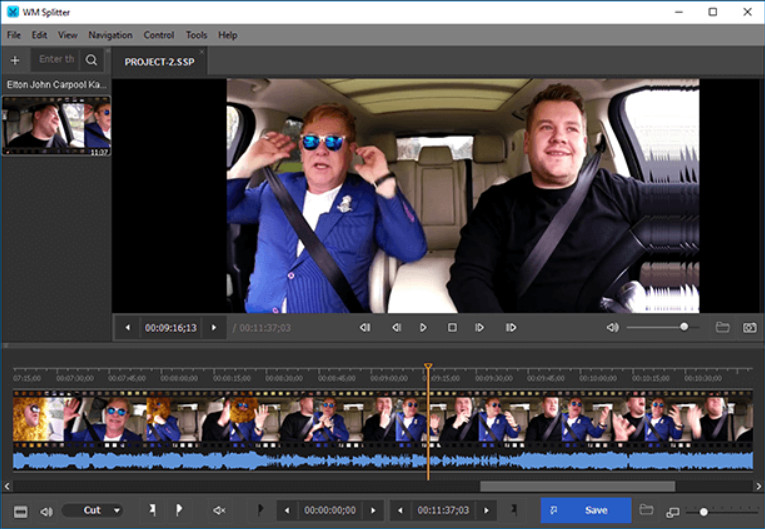765x529 pixels.
Task: Click the end time field 00:11:37;03
Action: 443,510
